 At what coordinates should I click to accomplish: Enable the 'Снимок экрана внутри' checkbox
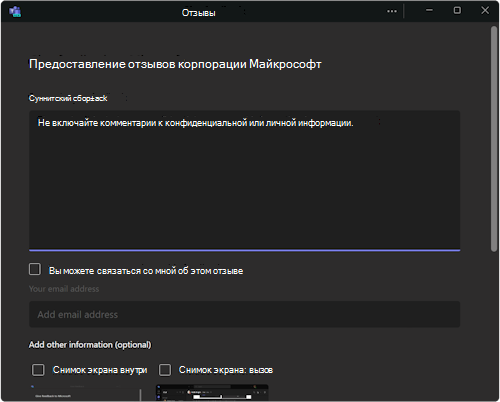[38, 370]
